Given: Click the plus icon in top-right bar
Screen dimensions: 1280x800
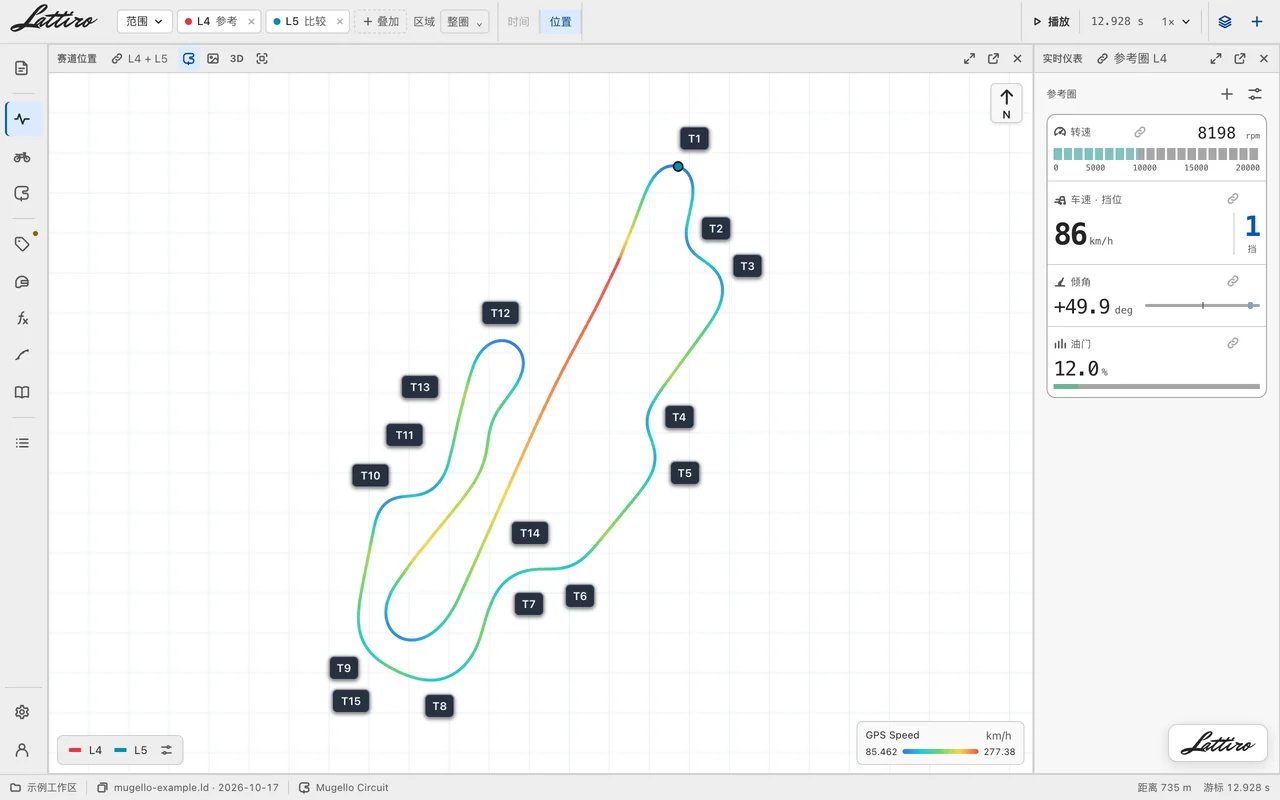Looking at the screenshot, I should [x=1257, y=21].
